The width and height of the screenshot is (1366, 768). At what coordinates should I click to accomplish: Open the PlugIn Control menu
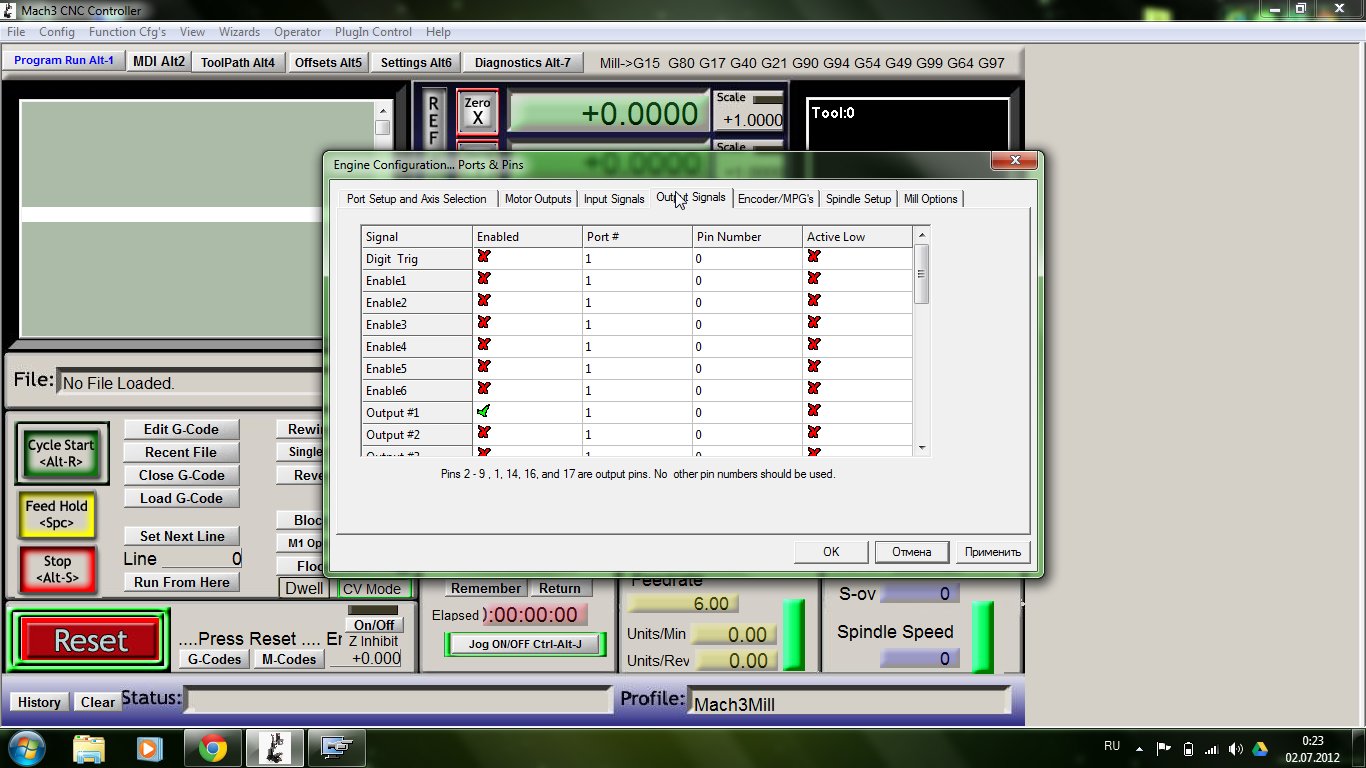click(x=373, y=32)
